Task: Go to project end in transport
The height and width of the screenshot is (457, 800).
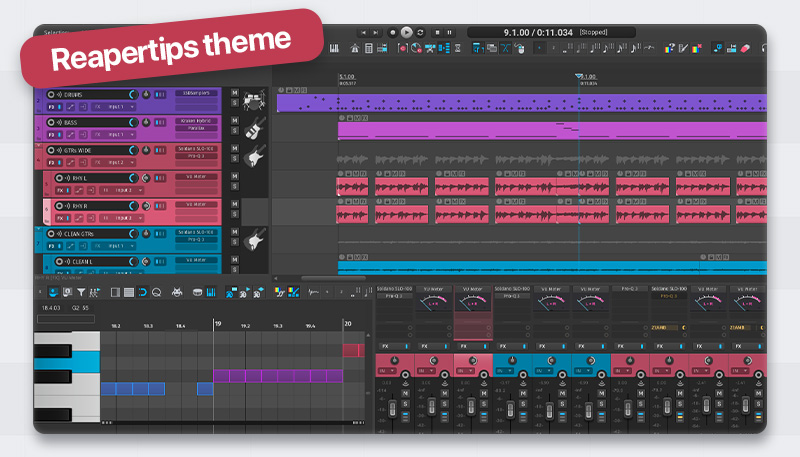Action: coord(376,32)
